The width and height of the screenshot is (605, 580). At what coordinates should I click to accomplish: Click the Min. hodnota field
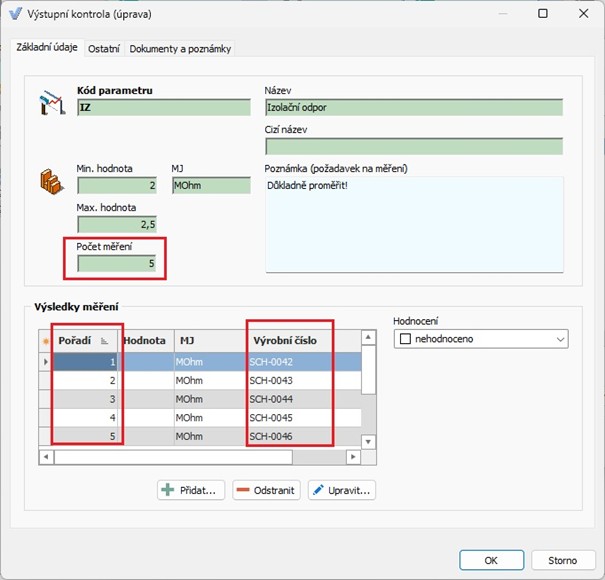[117, 185]
